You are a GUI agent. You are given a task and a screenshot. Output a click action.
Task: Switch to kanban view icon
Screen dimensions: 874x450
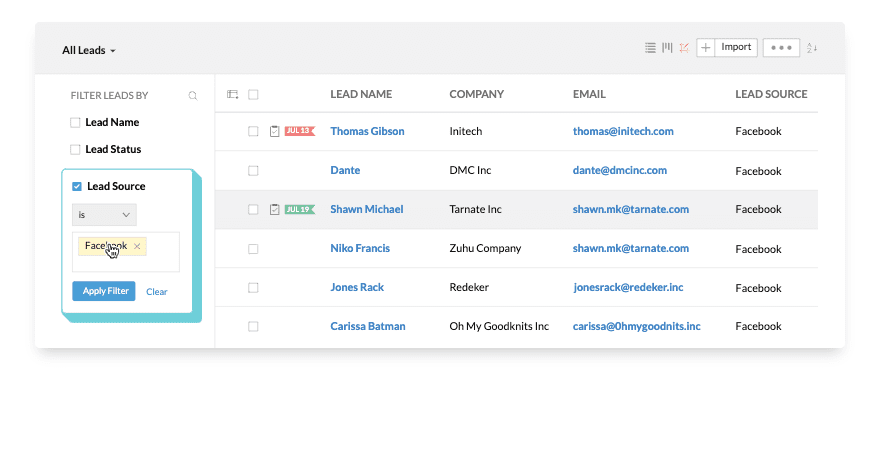[667, 48]
